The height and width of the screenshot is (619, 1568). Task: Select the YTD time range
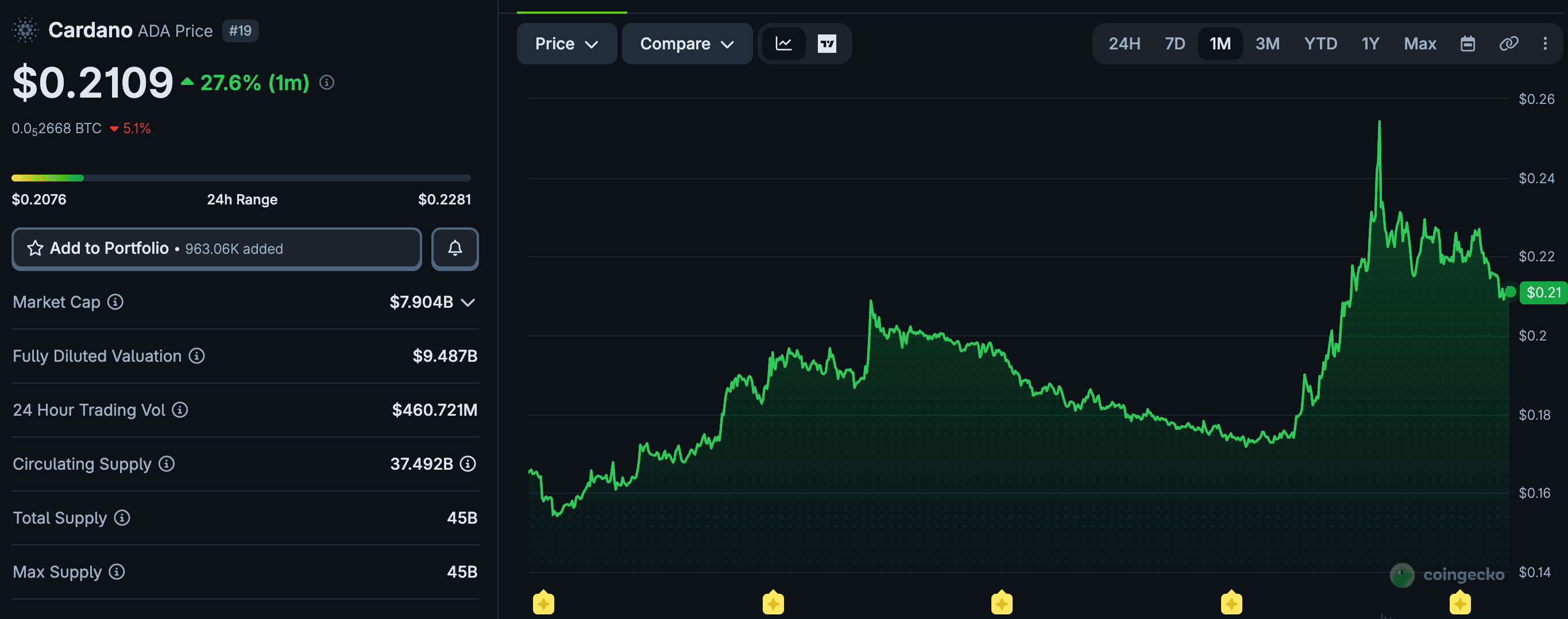coord(1320,43)
